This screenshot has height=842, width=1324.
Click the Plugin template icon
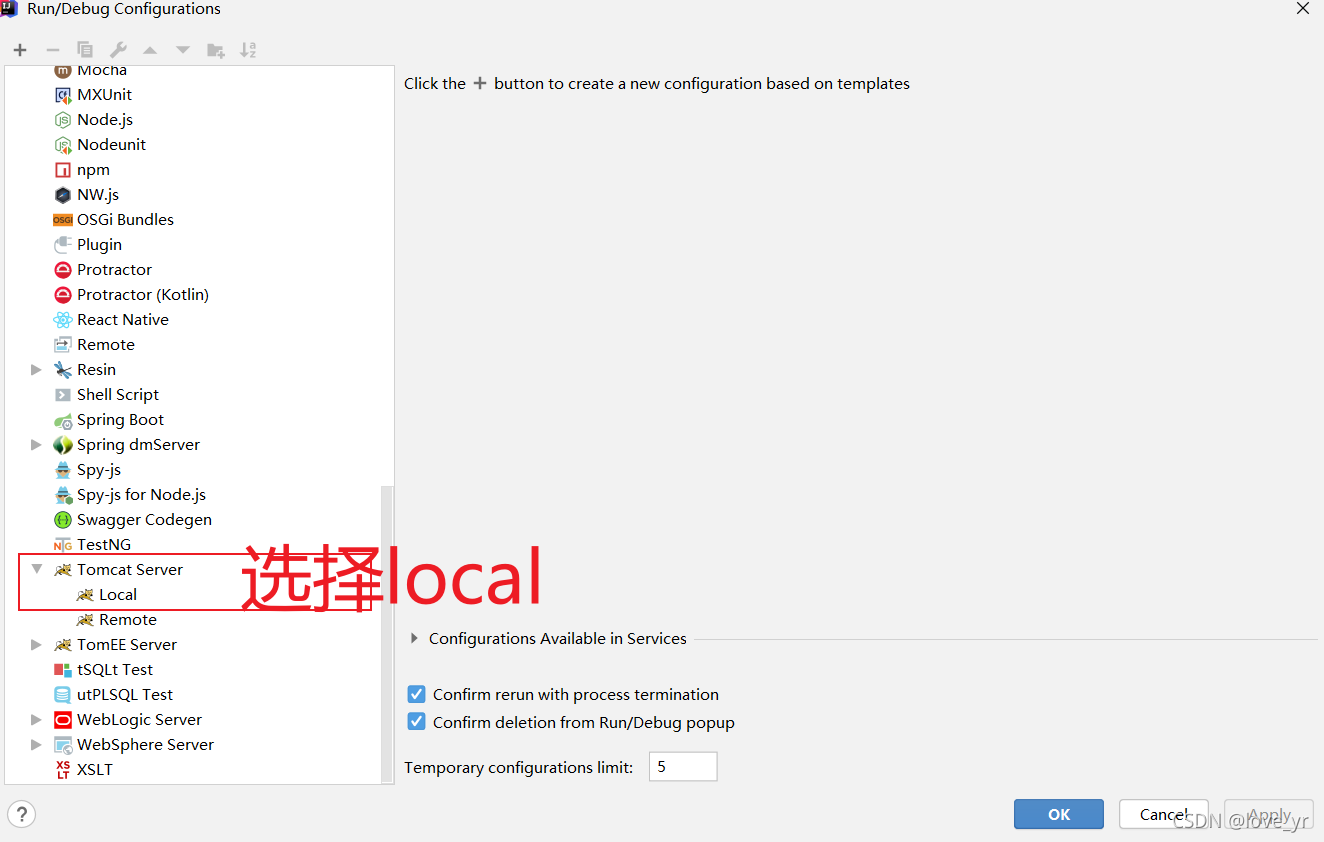63,245
